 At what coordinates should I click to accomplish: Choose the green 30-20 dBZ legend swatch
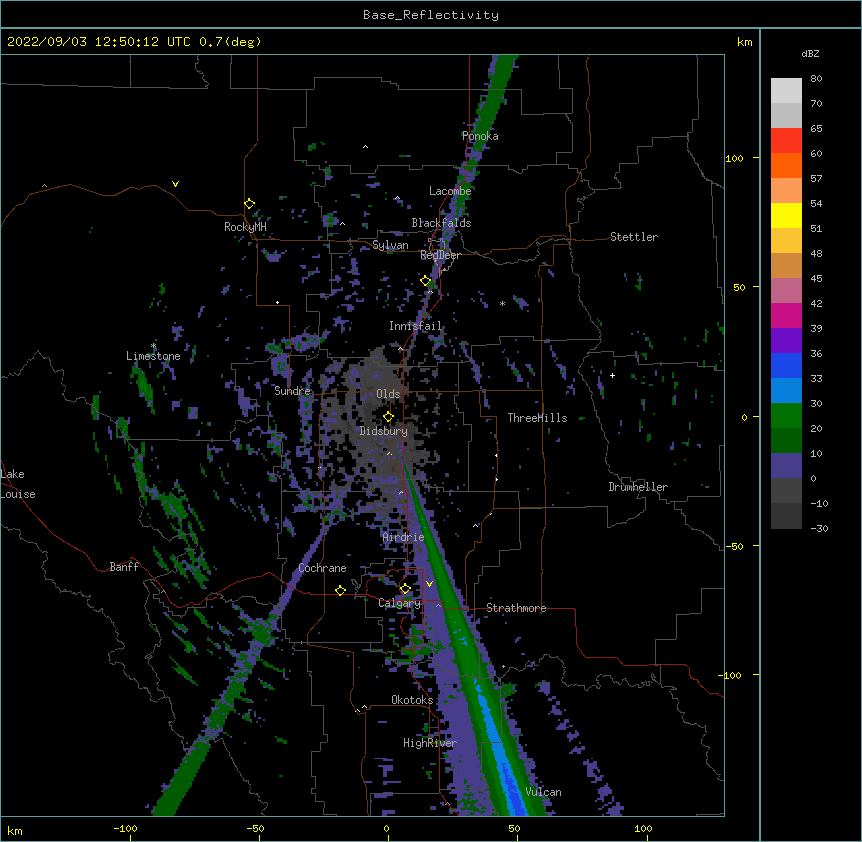click(x=786, y=416)
